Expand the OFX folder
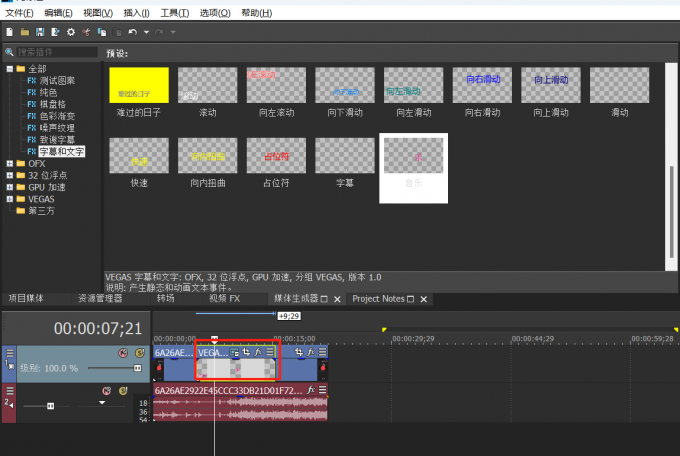The height and width of the screenshot is (456, 680). click(10, 164)
